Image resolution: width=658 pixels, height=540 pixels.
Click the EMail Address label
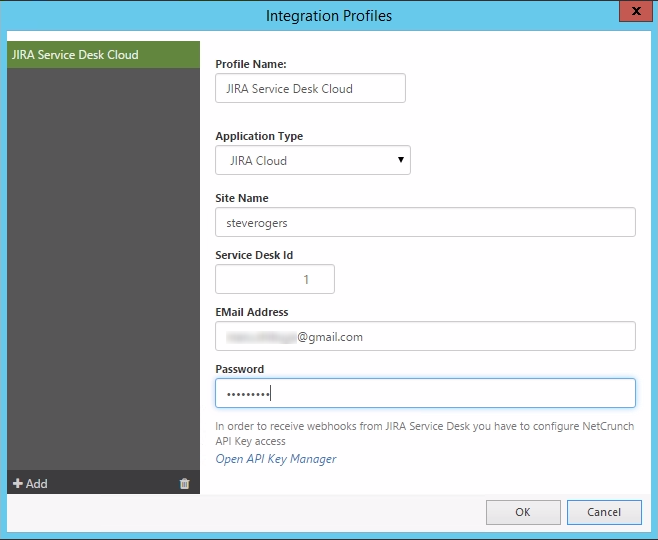coord(251,312)
